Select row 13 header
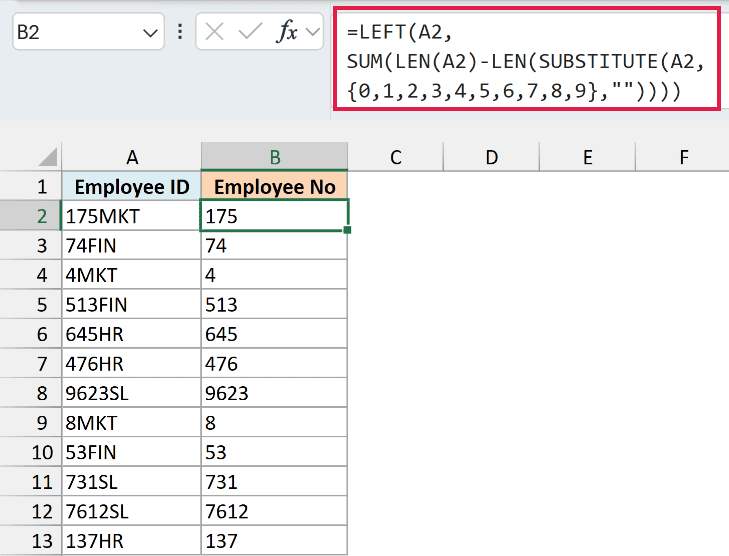729x556 pixels. (31, 541)
